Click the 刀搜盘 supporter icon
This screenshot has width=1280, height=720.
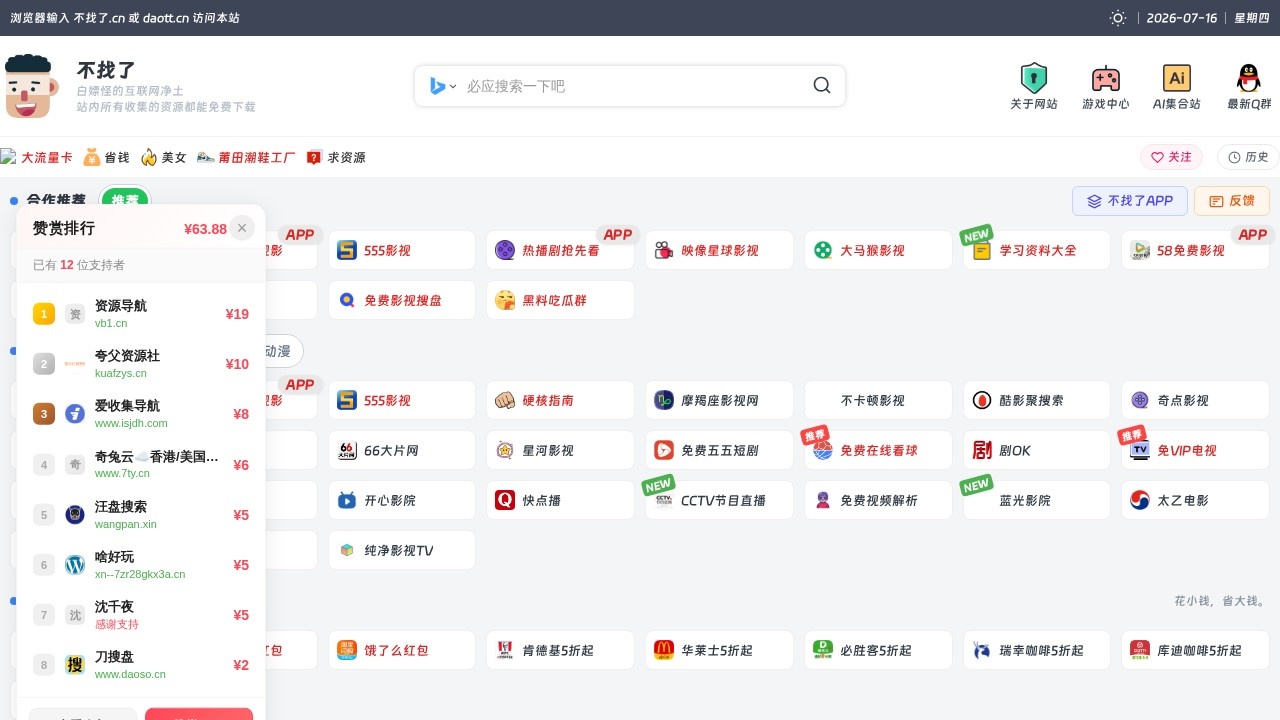[x=75, y=665]
